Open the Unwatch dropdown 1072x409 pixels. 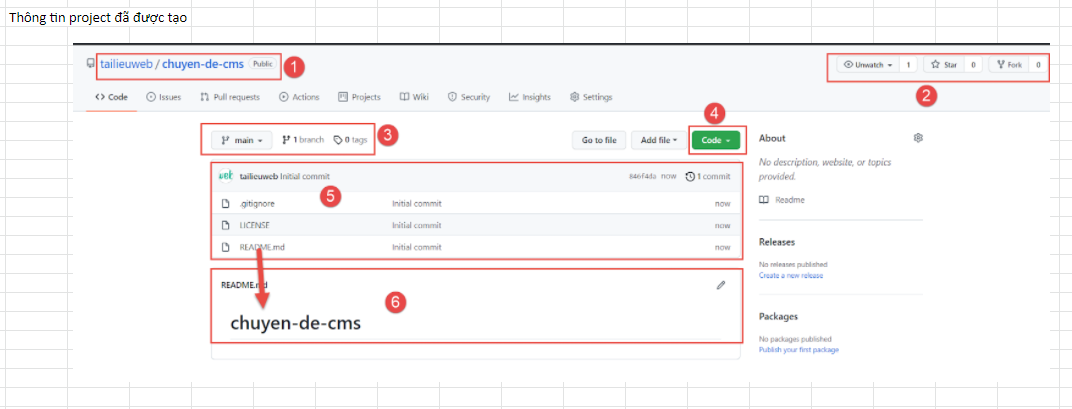pos(868,65)
